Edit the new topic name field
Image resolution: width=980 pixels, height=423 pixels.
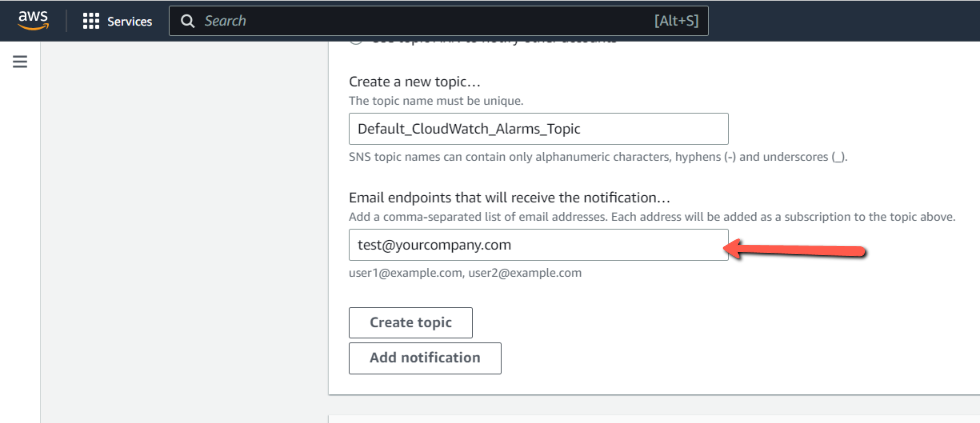point(539,129)
